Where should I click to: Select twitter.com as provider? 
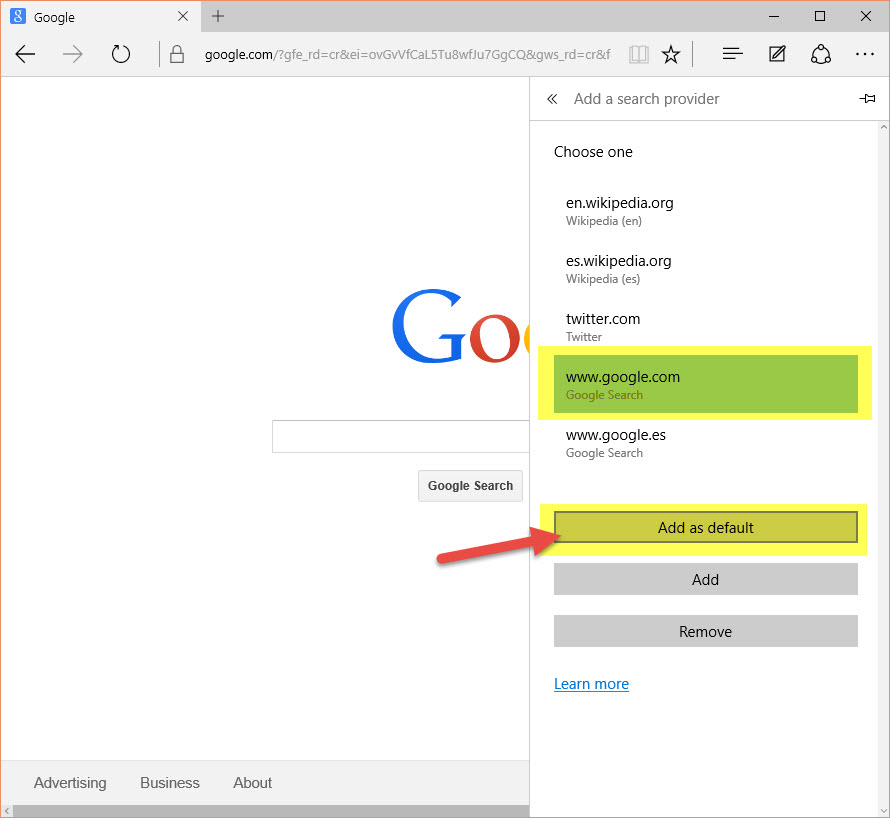coord(706,327)
